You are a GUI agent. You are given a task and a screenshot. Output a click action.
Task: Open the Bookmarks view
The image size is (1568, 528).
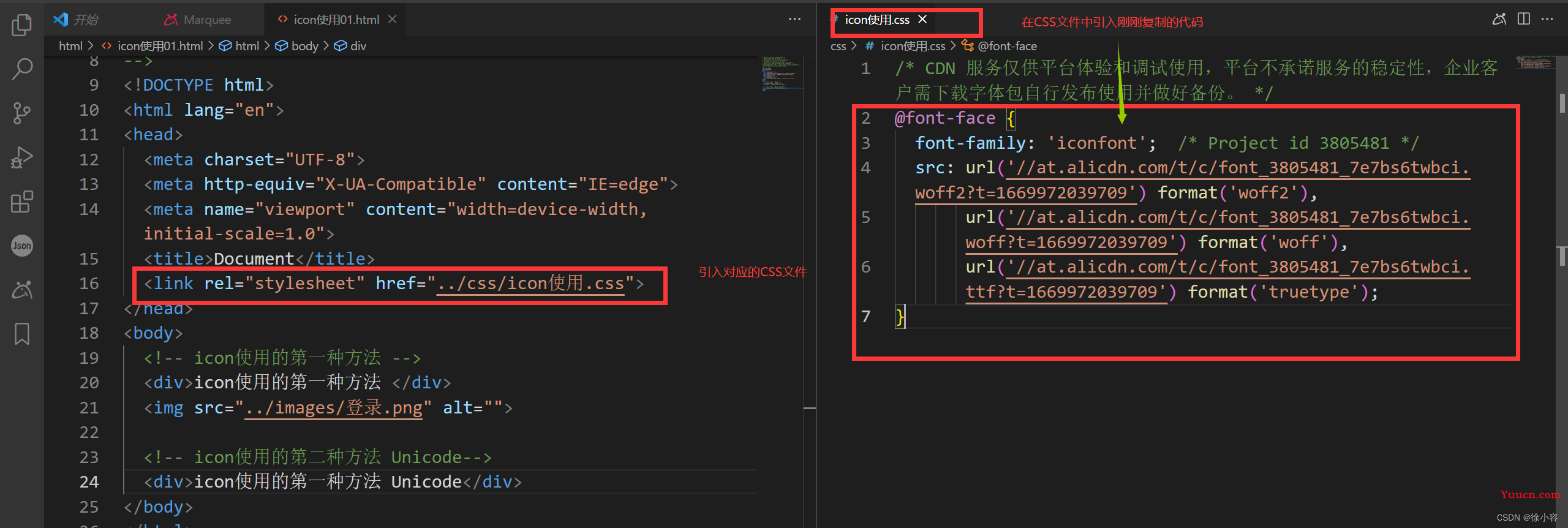point(22,334)
